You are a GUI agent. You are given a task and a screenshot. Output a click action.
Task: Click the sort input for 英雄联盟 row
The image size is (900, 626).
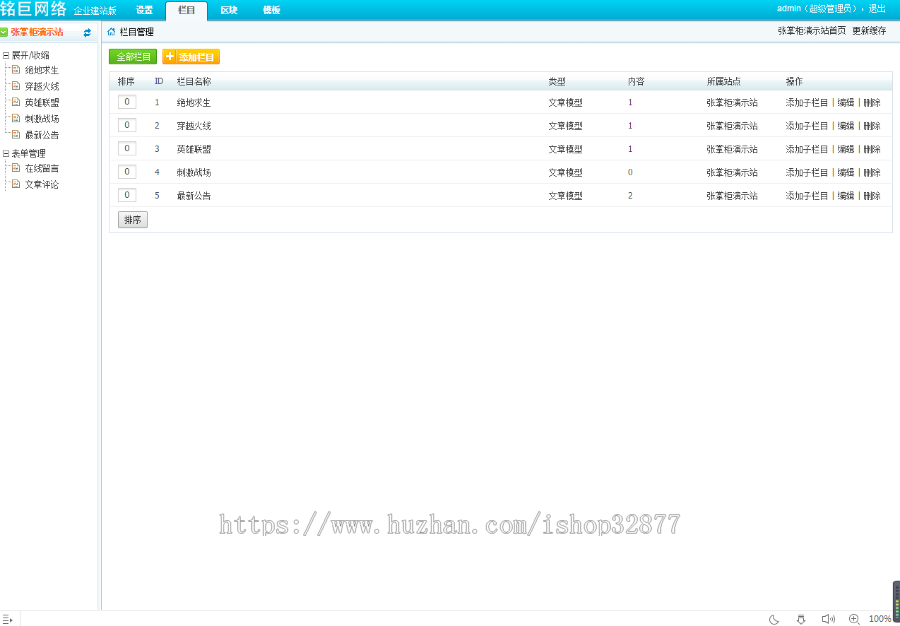pos(127,148)
